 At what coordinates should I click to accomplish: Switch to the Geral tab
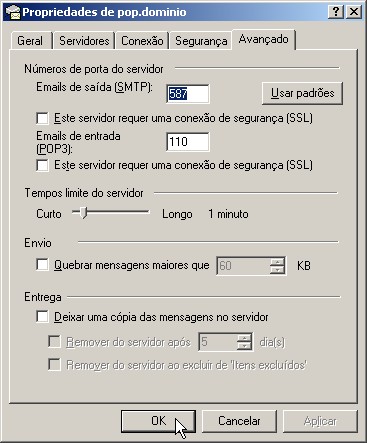point(30,41)
